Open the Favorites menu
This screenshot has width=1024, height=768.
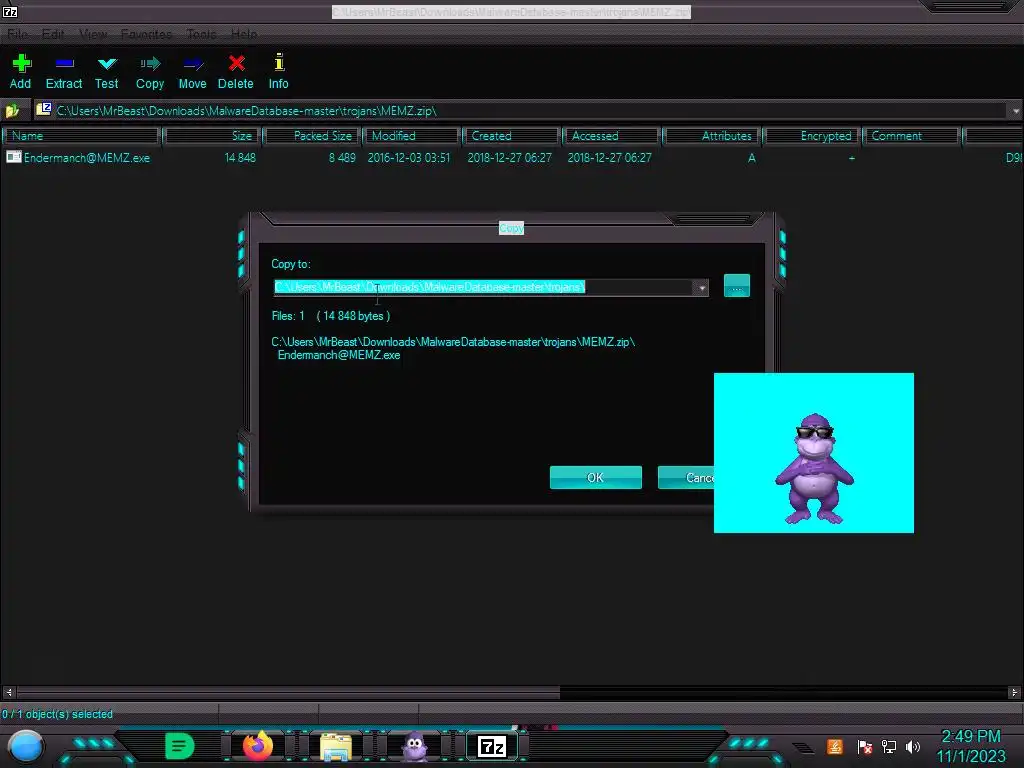point(146,34)
